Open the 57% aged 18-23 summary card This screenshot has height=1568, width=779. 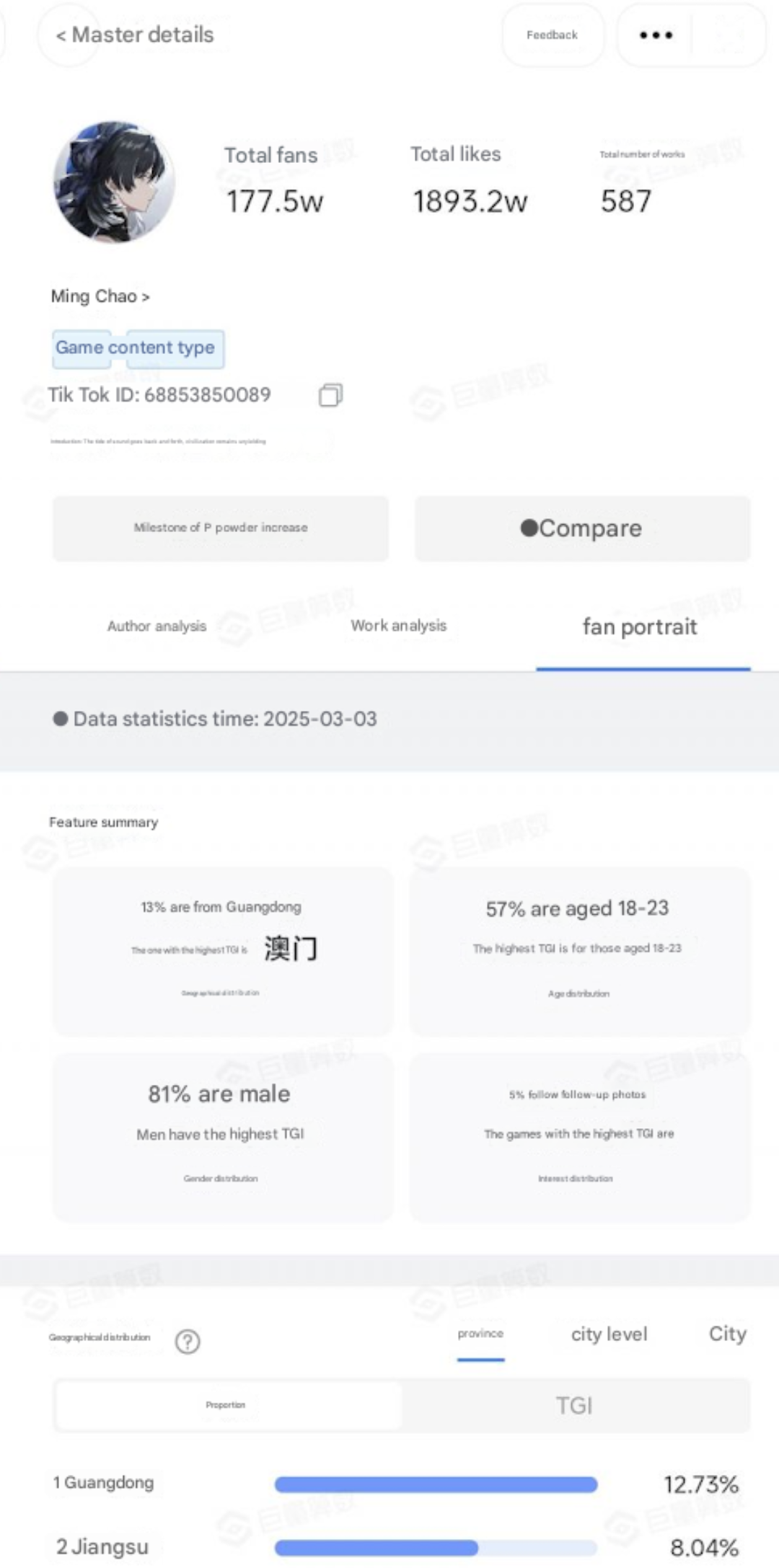click(580, 952)
